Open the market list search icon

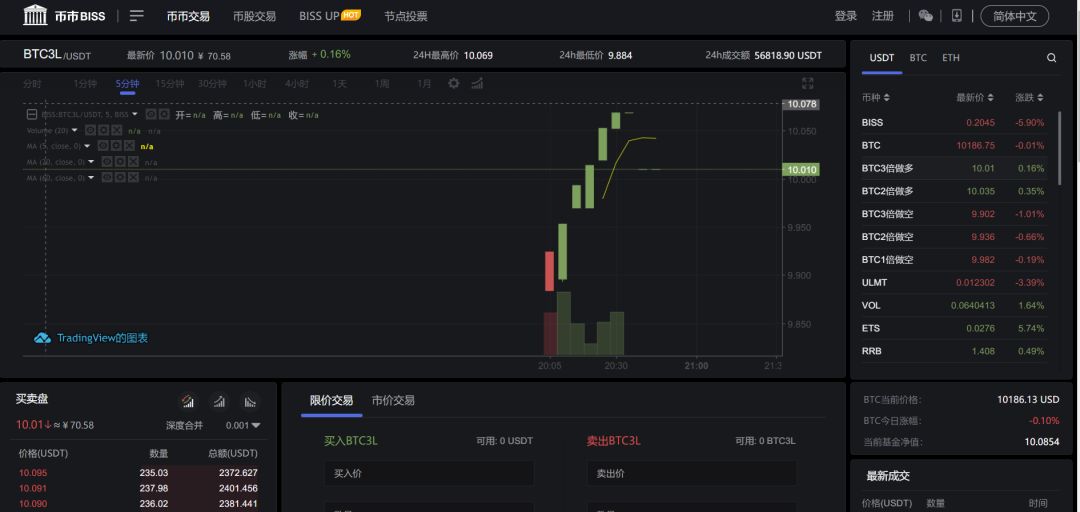[1051, 58]
